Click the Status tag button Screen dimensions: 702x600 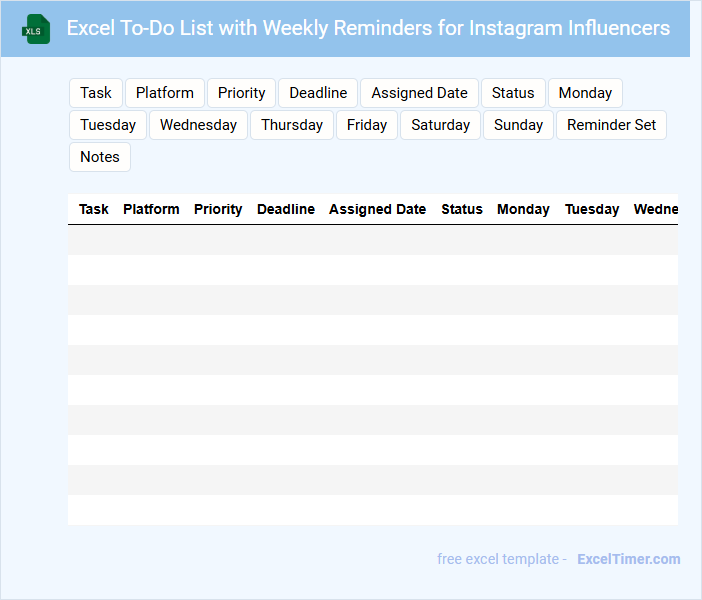coord(513,93)
